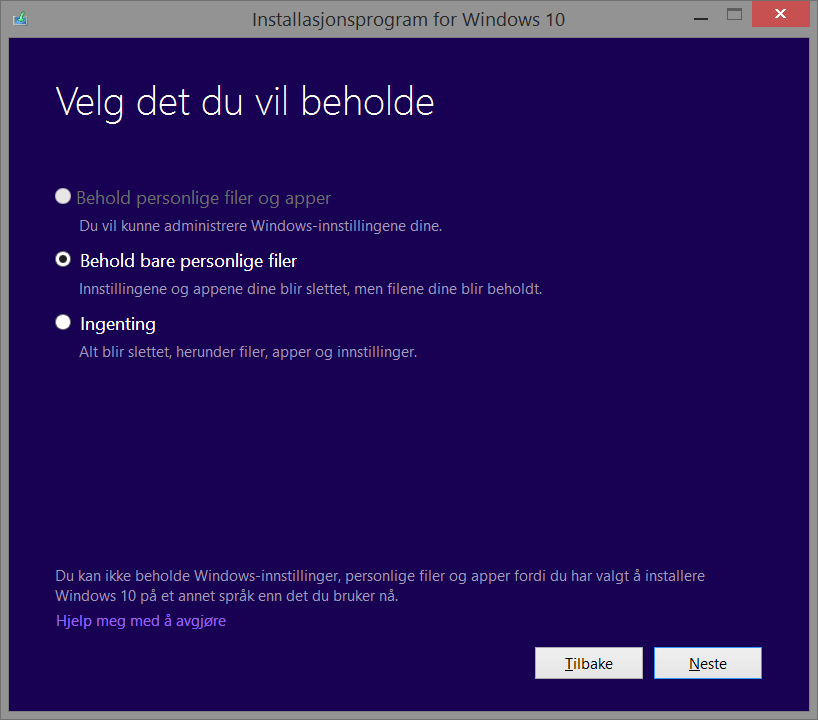The height and width of the screenshot is (720, 818).
Task: Maximize the installer window
Action: (x=735, y=15)
